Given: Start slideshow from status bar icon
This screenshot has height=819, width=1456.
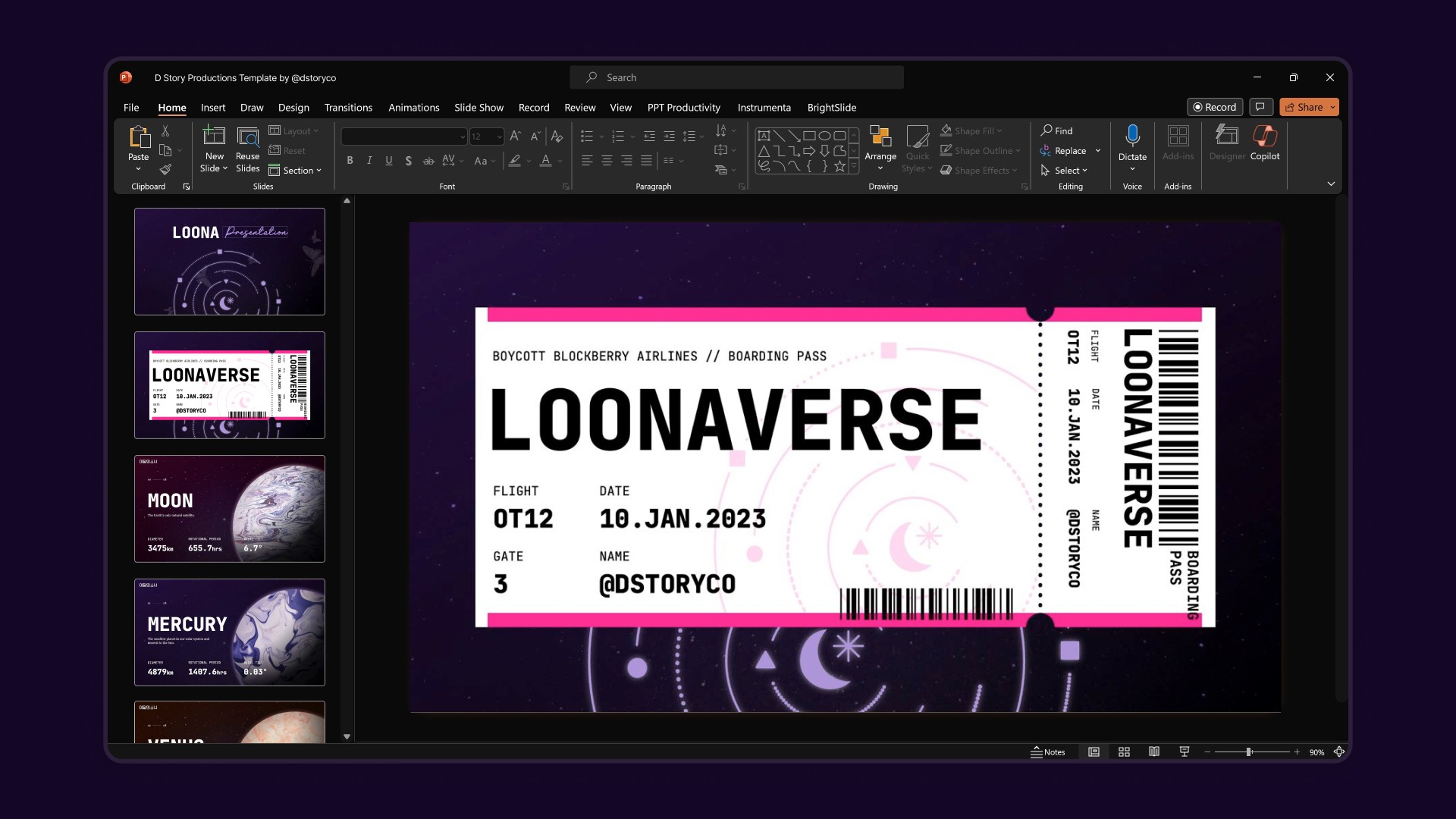Looking at the screenshot, I should (x=1184, y=752).
